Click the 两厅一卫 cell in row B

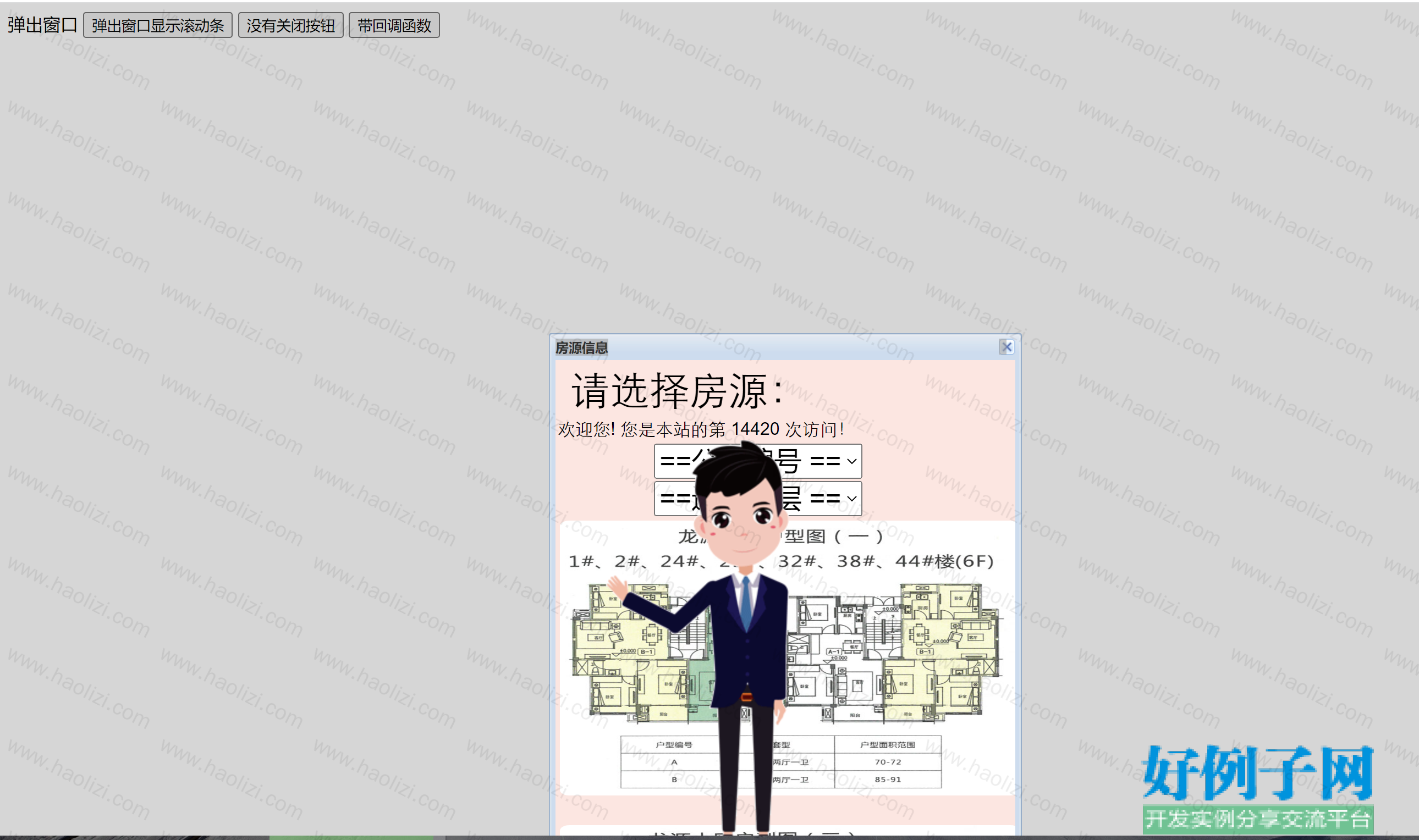[790, 780]
